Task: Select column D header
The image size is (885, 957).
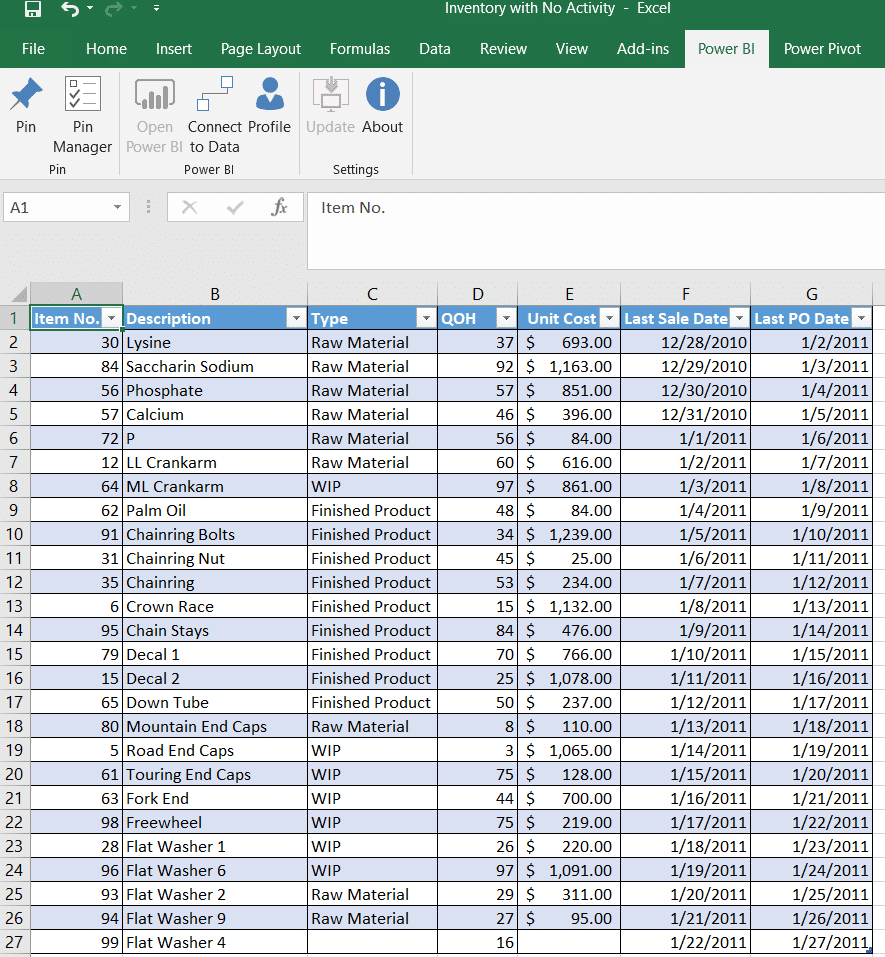Action: (477, 294)
